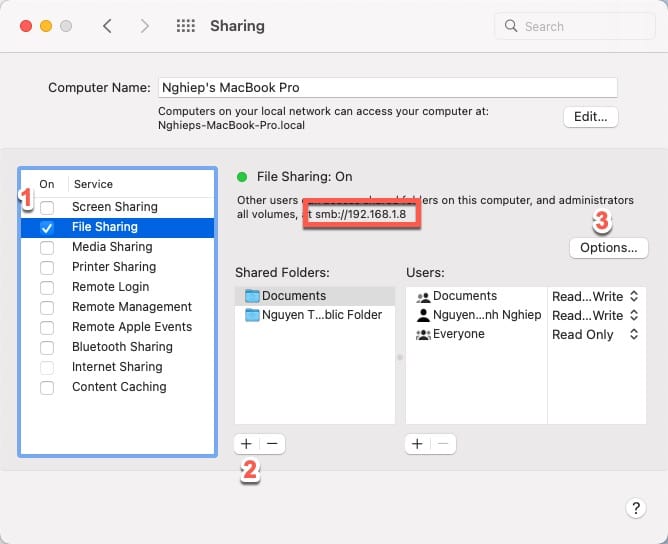Image resolution: width=668 pixels, height=544 pixels.
Task: Click the Public Folder's folder icon
Action: click(252, 315)
